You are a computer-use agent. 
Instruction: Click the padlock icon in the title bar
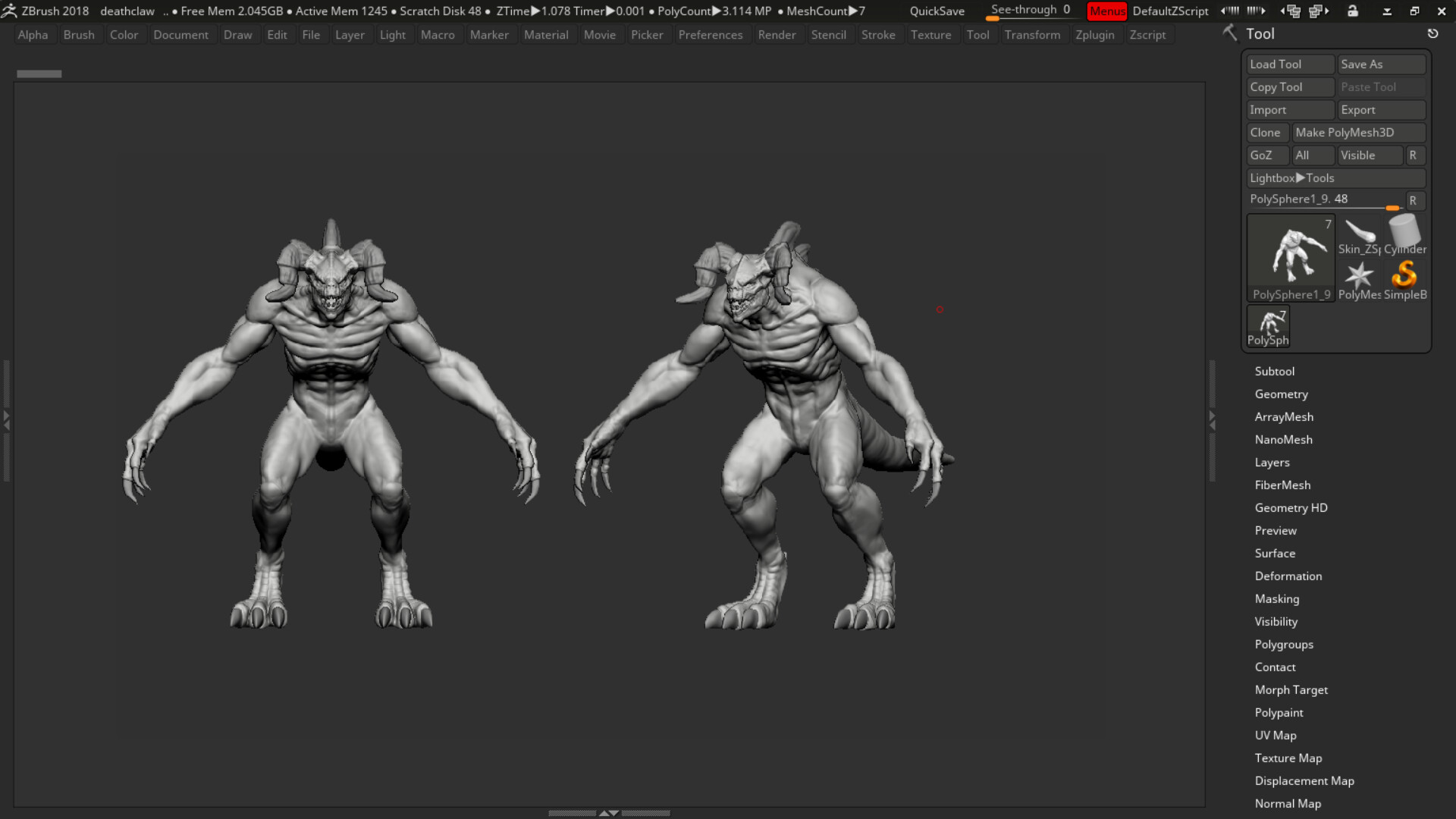[1353, 11]
